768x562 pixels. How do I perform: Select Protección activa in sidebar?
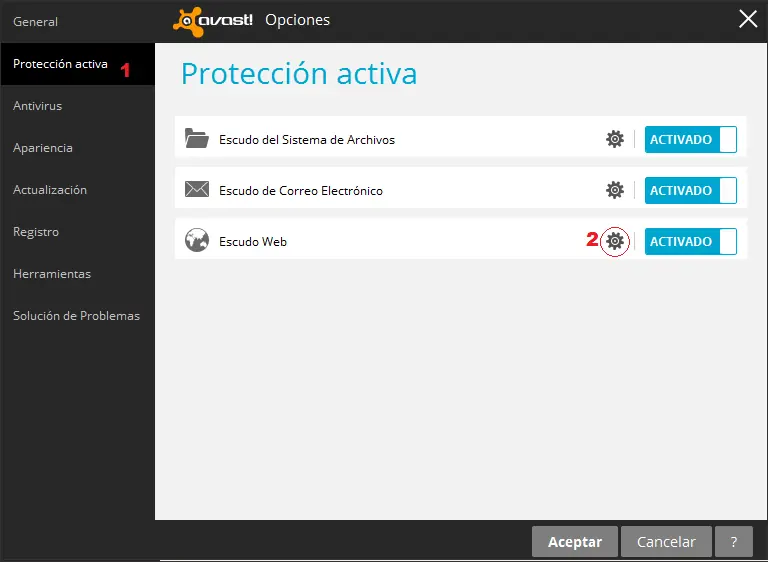(77, 64)
